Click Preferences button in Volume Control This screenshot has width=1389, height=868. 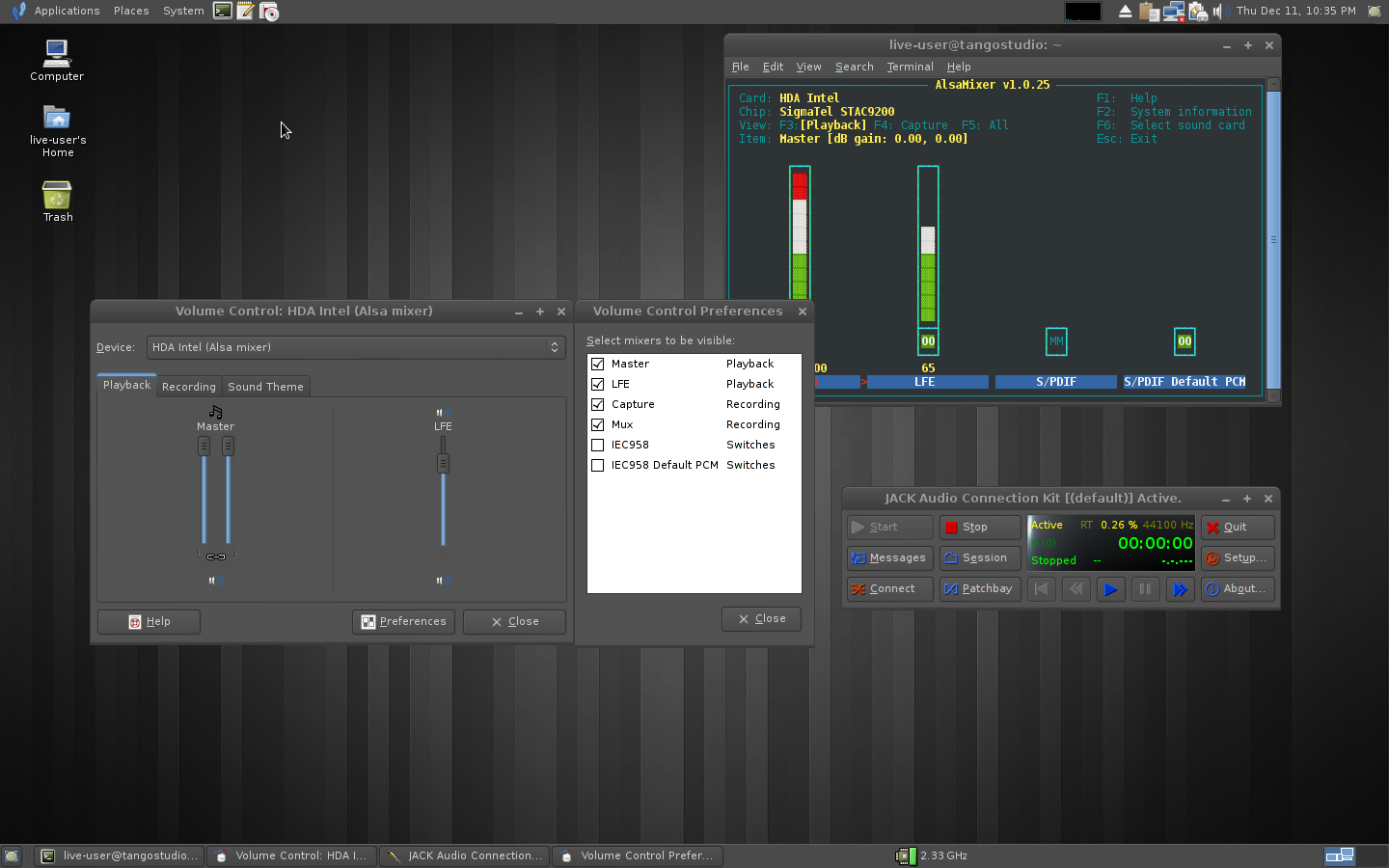[403, 622]
